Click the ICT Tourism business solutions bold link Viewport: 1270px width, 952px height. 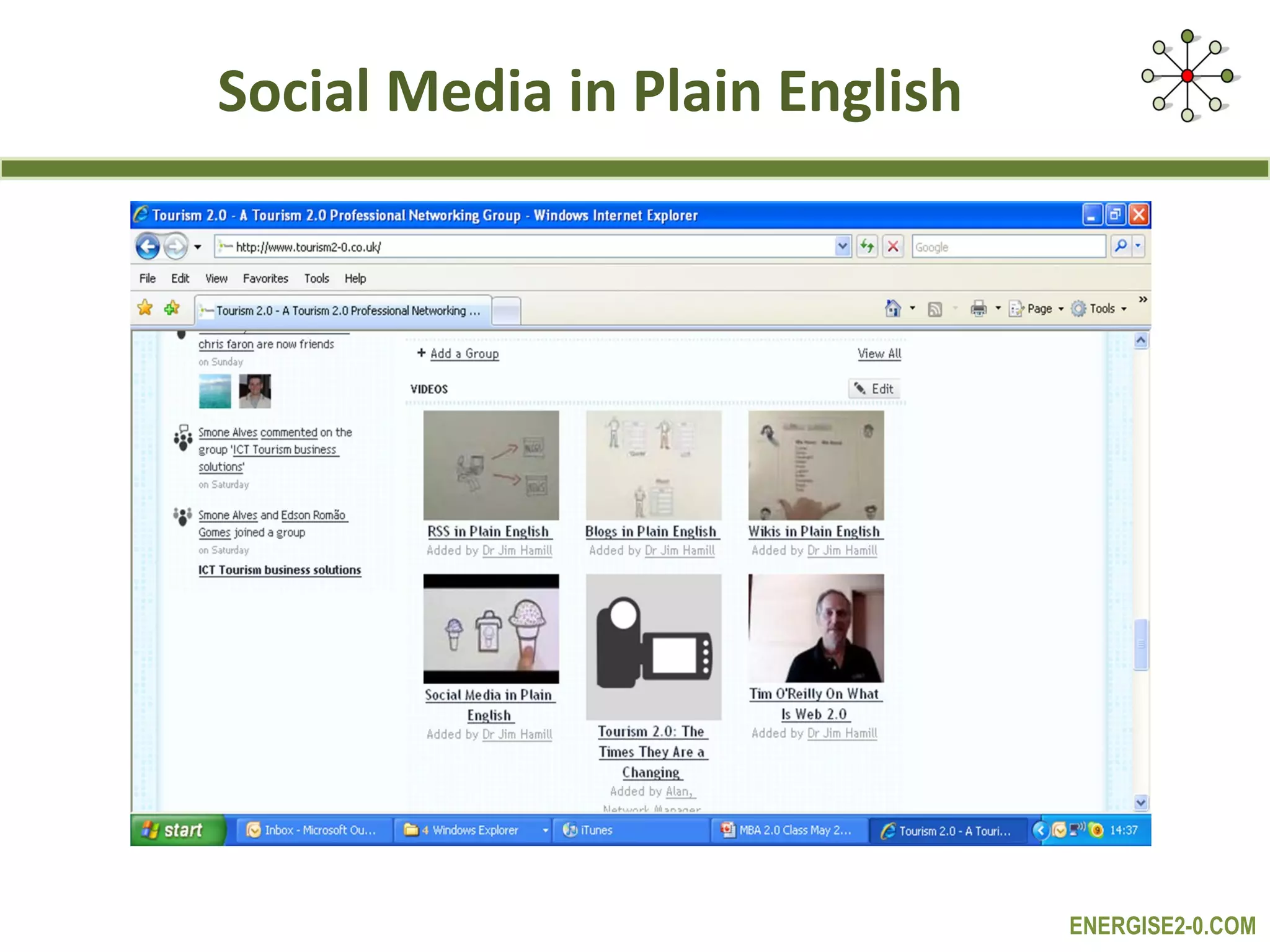[x=280, y=570]
